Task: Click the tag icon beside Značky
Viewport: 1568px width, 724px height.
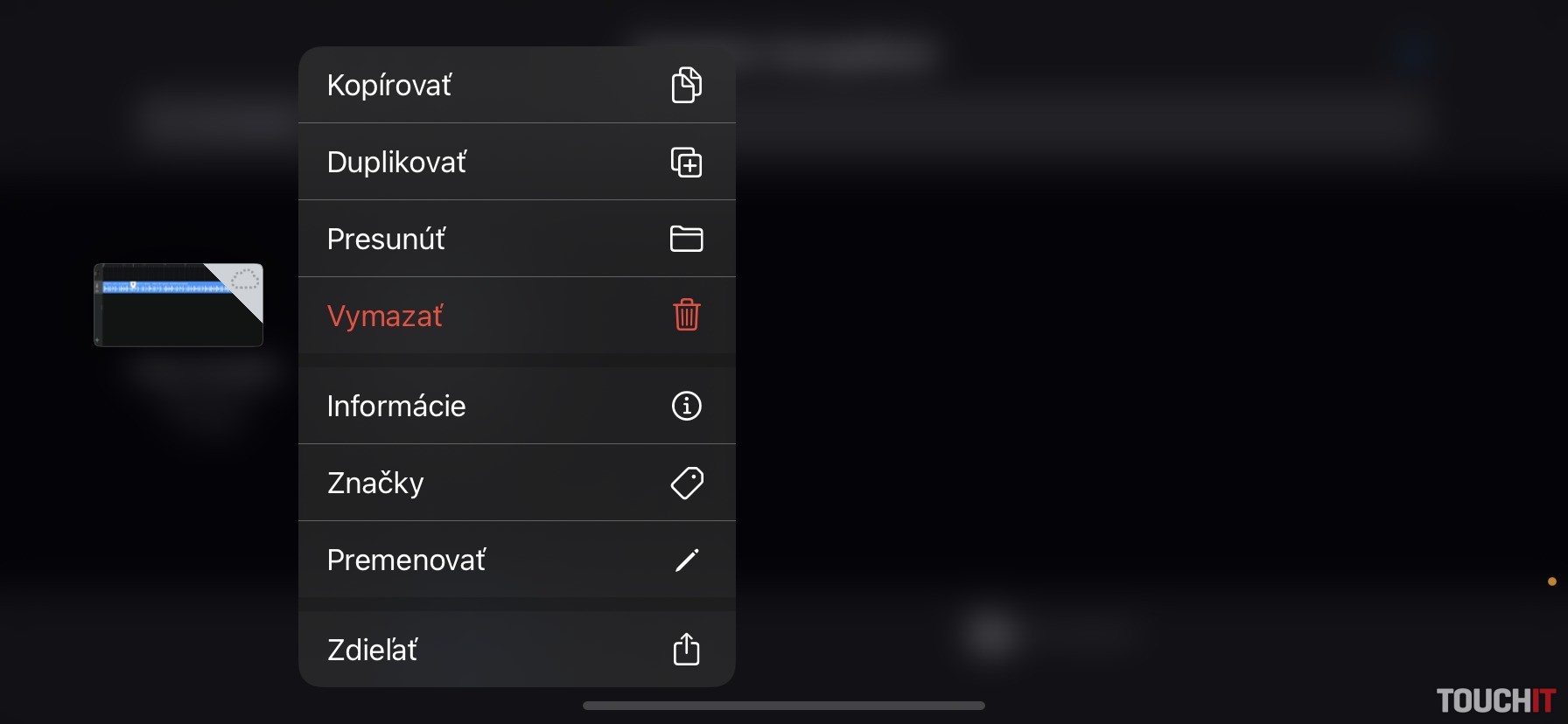Action: pos(687,483)
